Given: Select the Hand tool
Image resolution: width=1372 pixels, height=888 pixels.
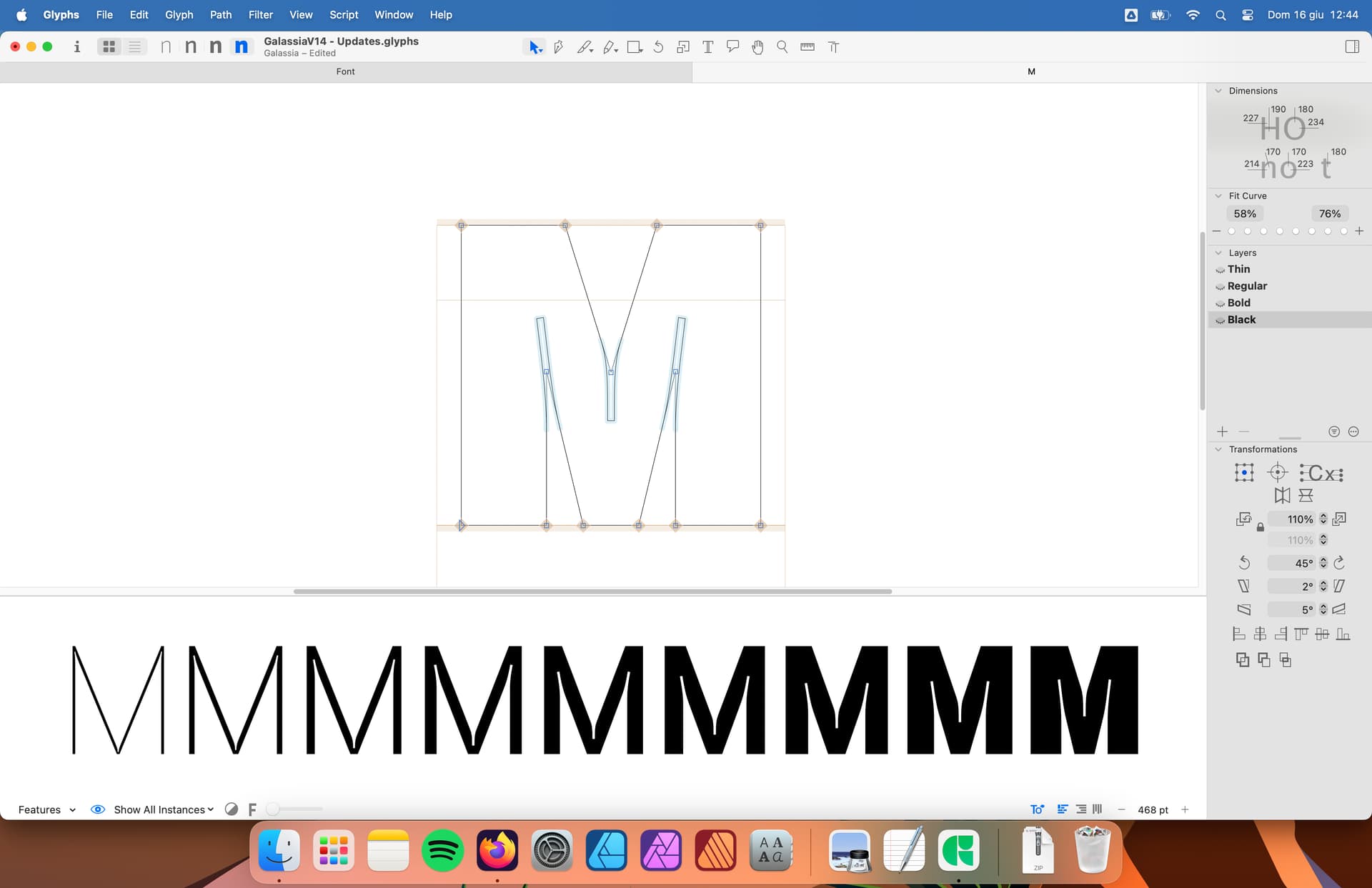Looking at the screenshot, I should (757, 47).
